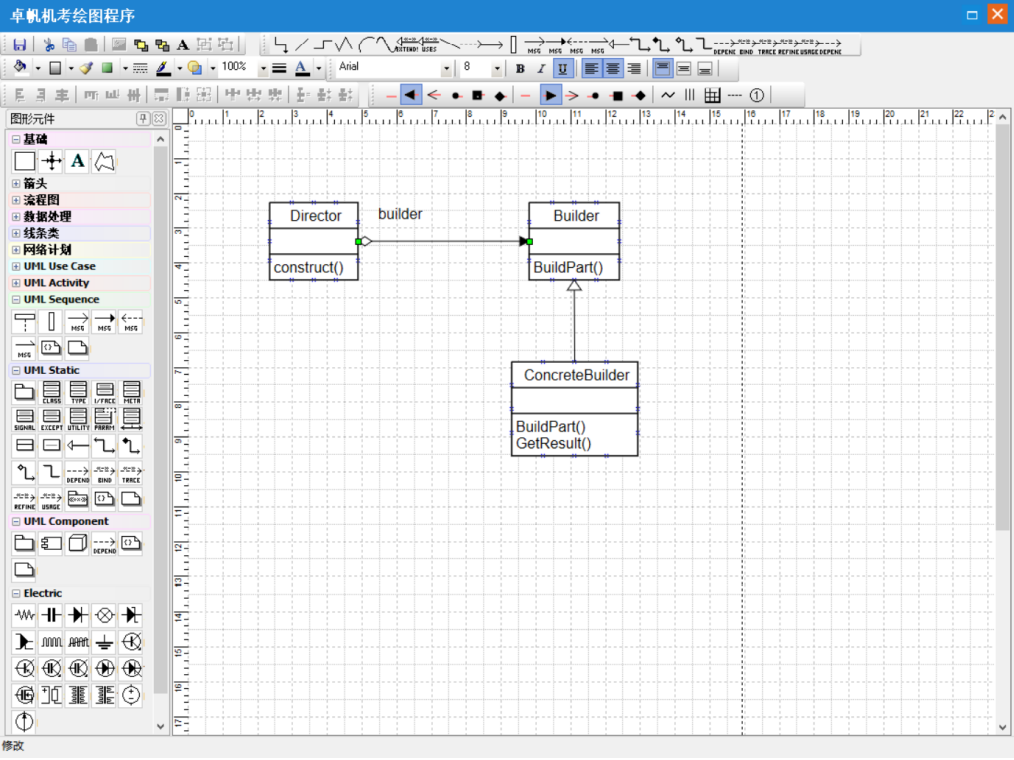Image resolution: width=1014 pixels, height=760 pixels.
Task: Expand the UML Use Case group
Action: tap(16, 266)
